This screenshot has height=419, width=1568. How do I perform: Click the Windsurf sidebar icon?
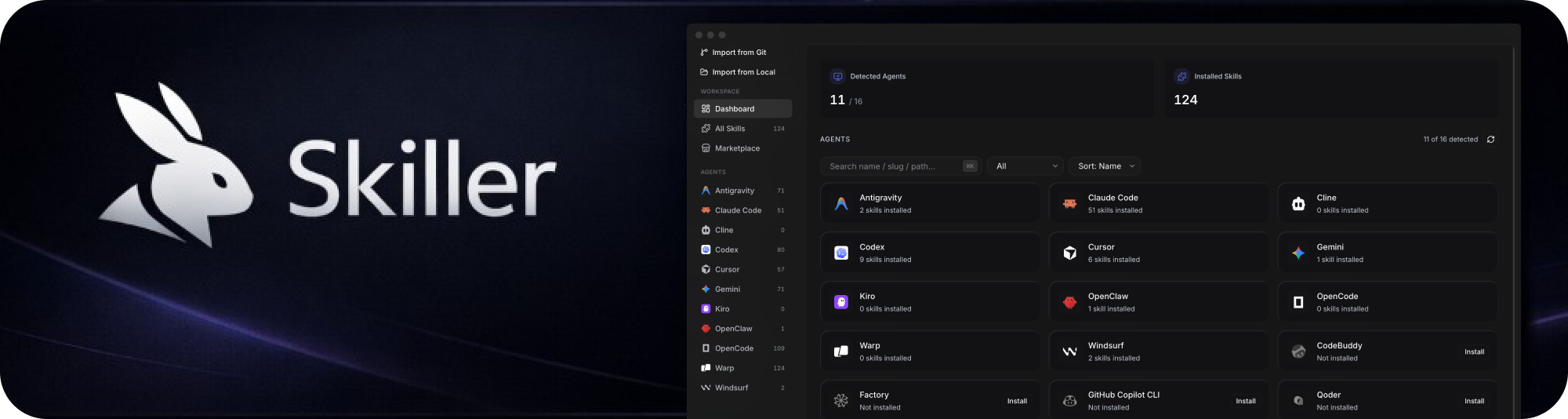[x=706, y=388]
